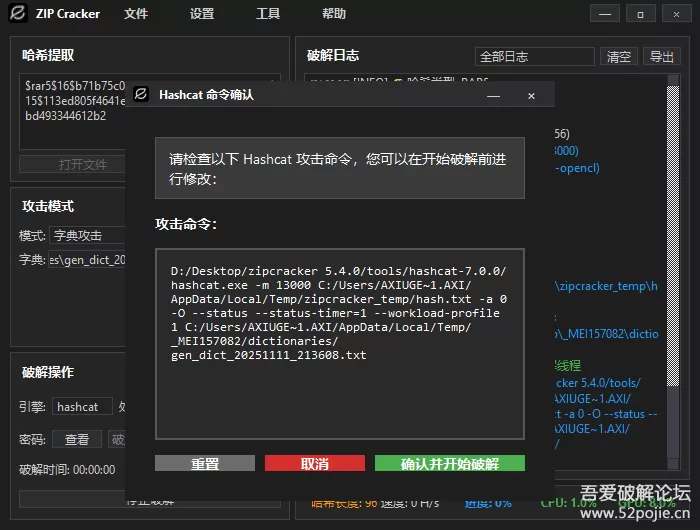Maximize the ZIP Cracker main window

[x=641, y=14]
